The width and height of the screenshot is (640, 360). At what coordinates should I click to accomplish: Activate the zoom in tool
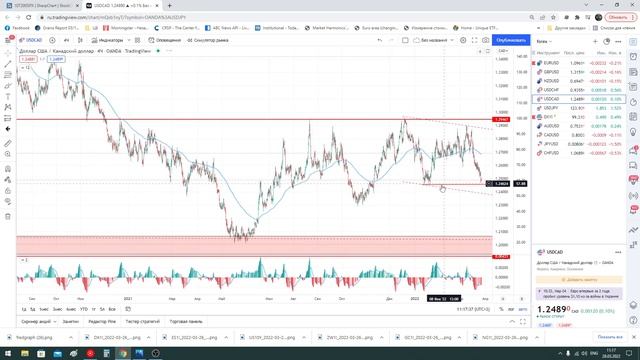click(x=8, y=154)
